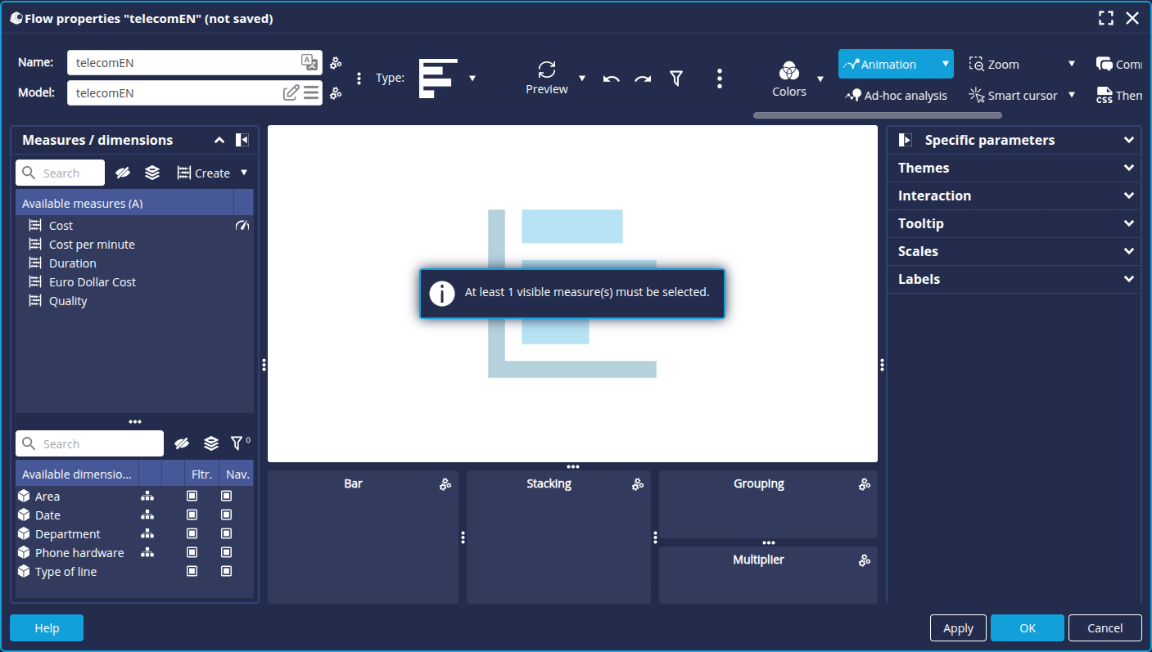The height and width of the screenshot is (652, 1152).
Task: Toggle the Nav. checkbox for Date
Action: tap(226, 515)
